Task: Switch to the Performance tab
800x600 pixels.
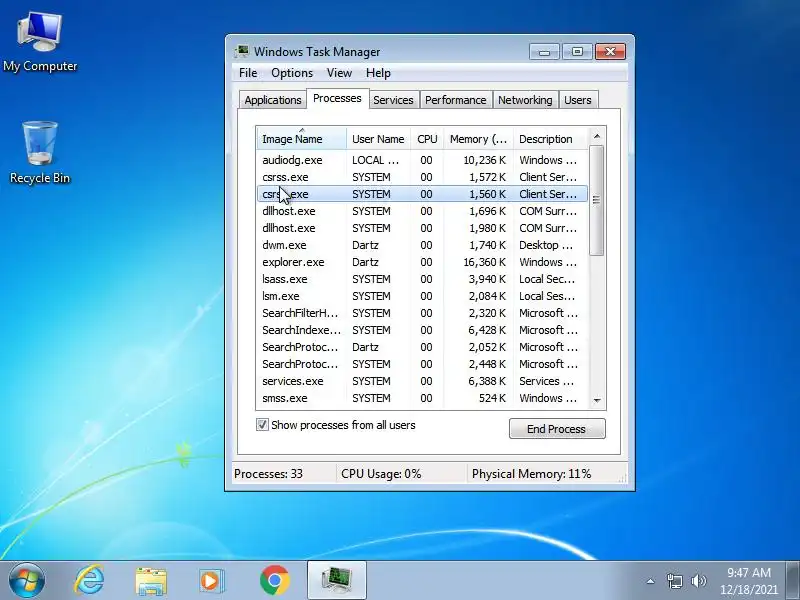Action: [x=456, y=100]
